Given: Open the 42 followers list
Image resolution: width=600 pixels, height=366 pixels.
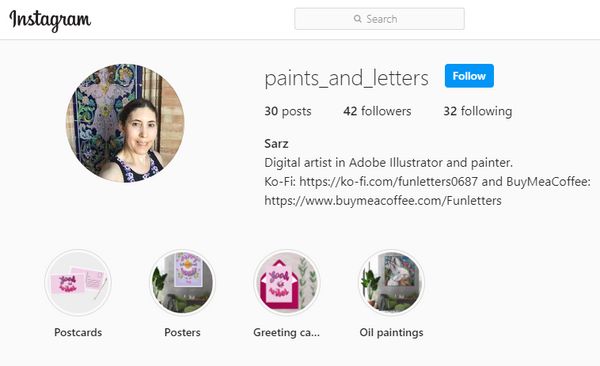Looking at the screenshot, I should click(377, 111).
